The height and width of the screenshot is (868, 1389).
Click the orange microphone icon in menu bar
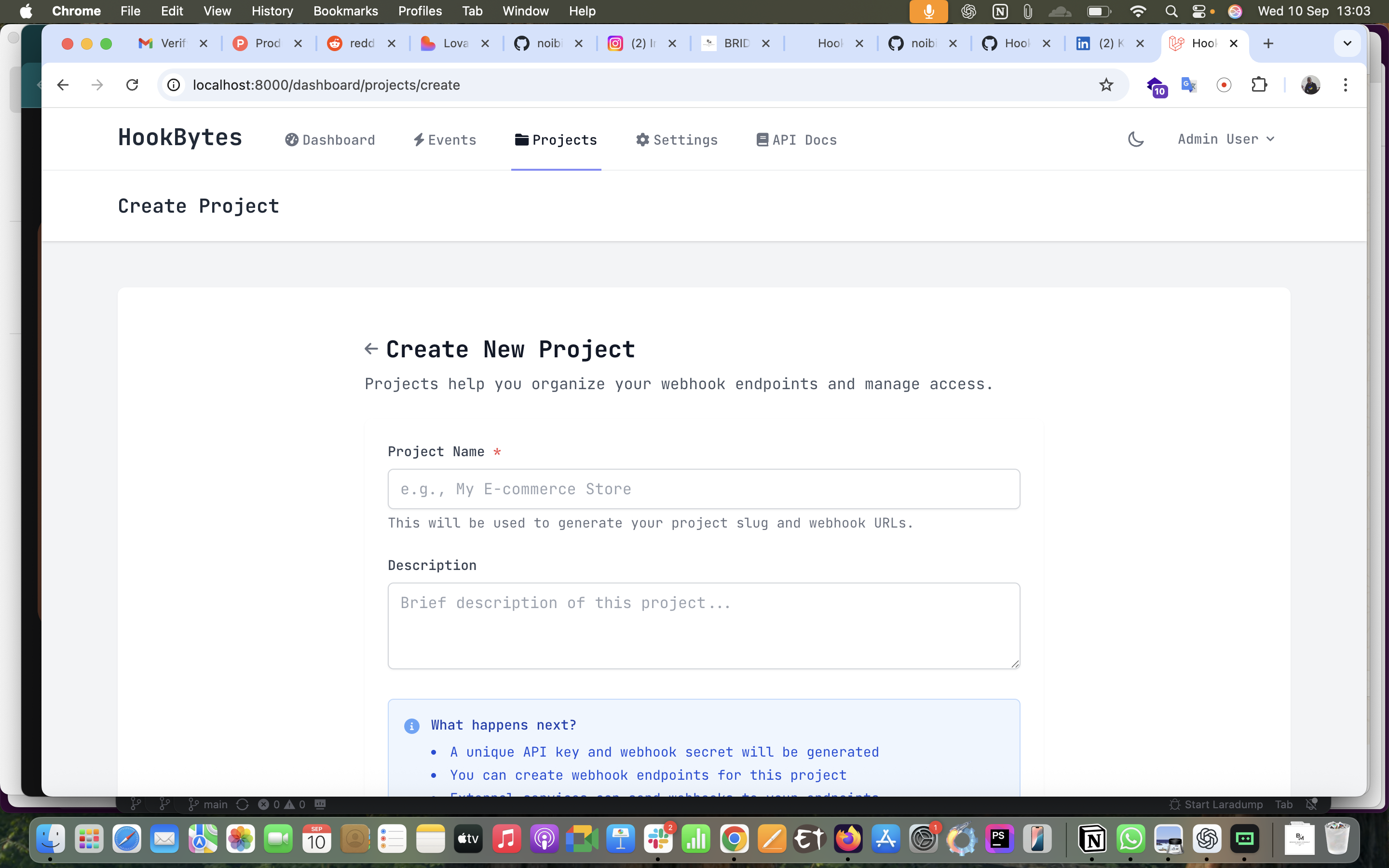tap(928, 11)
